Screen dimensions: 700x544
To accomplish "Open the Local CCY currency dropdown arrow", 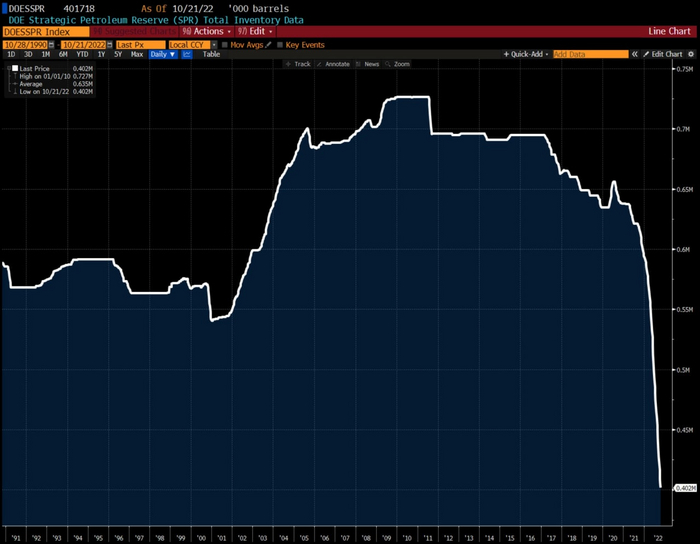I will [214, 45].
